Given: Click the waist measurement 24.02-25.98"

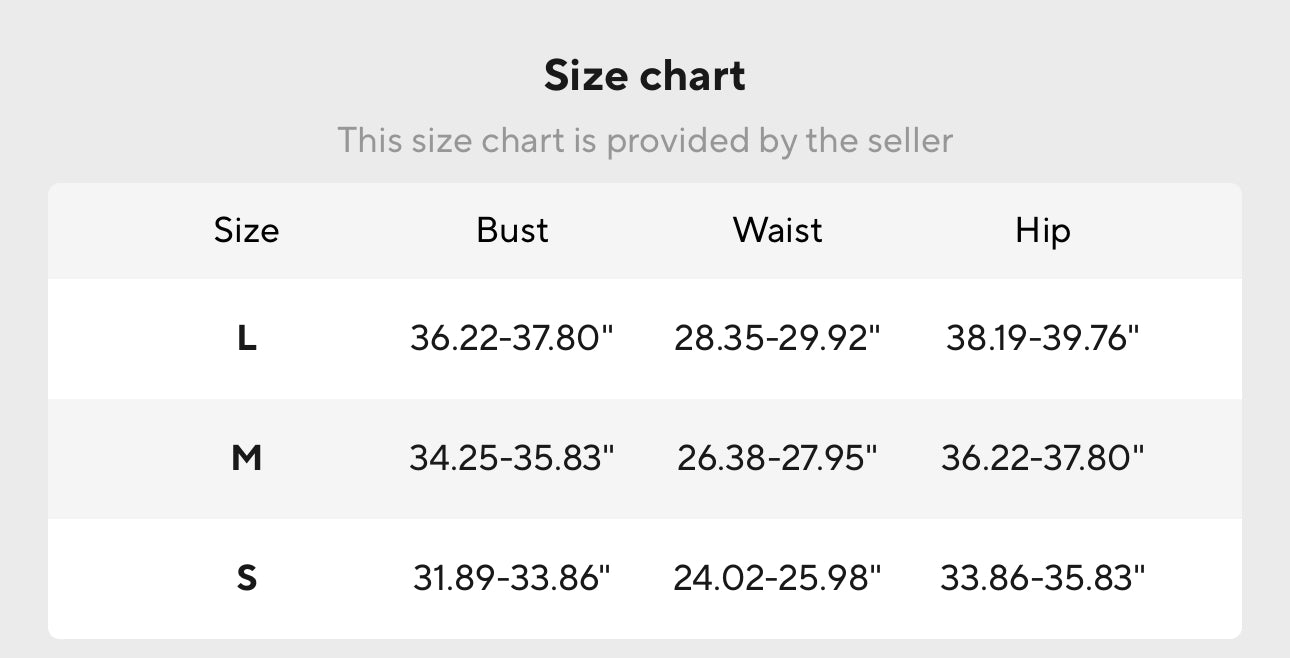Looking at the screenshot, I should point(777,578).
